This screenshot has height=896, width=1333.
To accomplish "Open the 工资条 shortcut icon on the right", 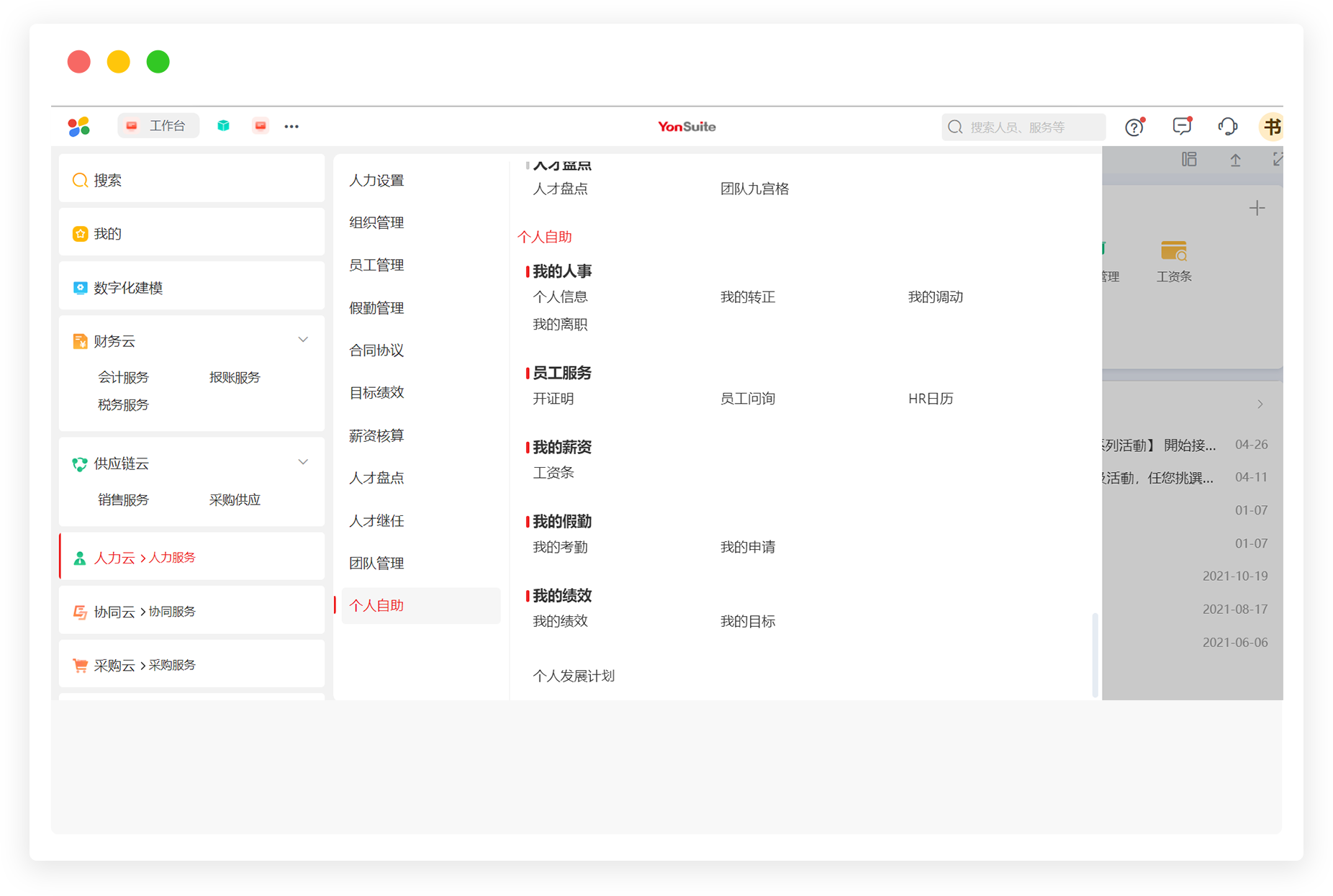I will [1174, 262].
